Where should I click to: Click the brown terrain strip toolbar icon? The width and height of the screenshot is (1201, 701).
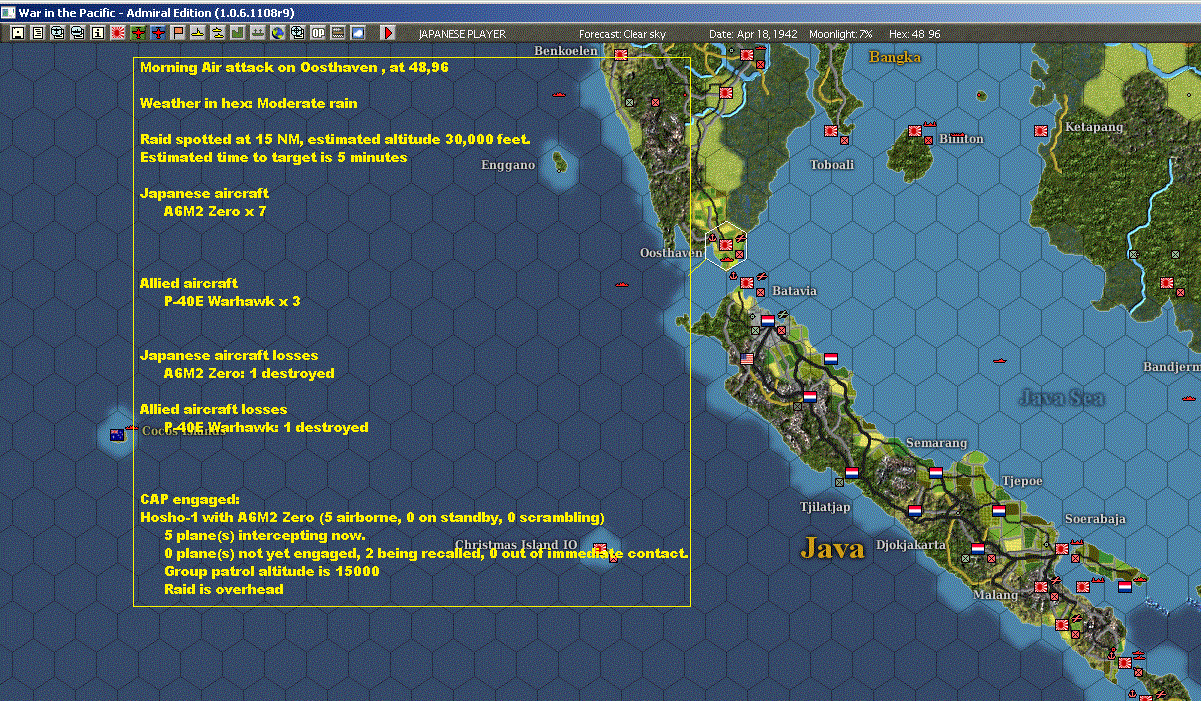pyautogui.click(x=337, y=33)
